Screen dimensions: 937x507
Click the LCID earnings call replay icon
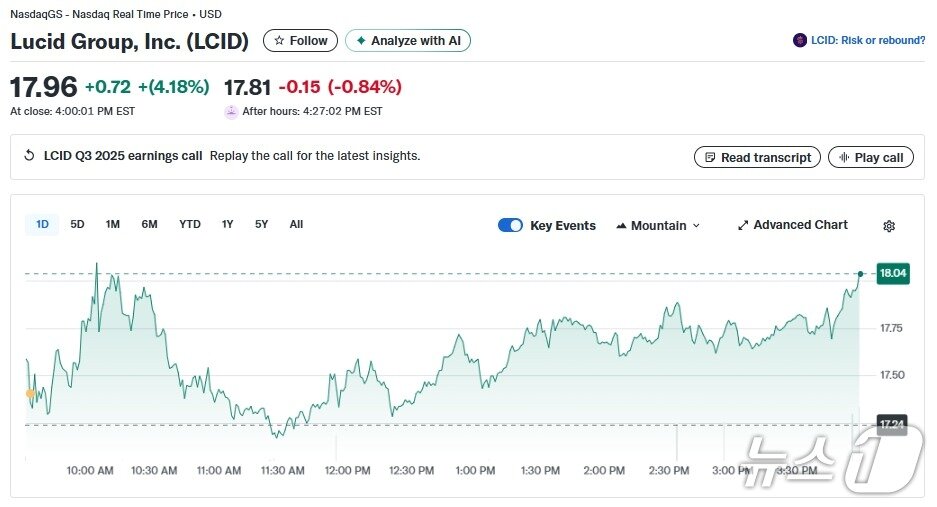(29, 156)
